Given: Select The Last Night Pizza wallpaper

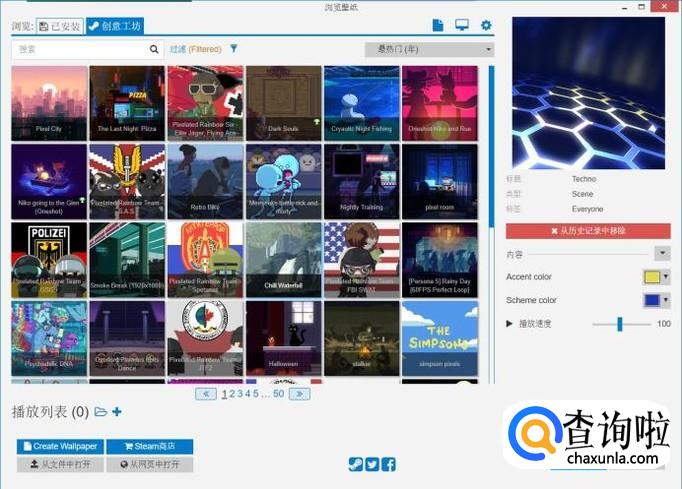Looking at the screenshot, I should point(127,103).
